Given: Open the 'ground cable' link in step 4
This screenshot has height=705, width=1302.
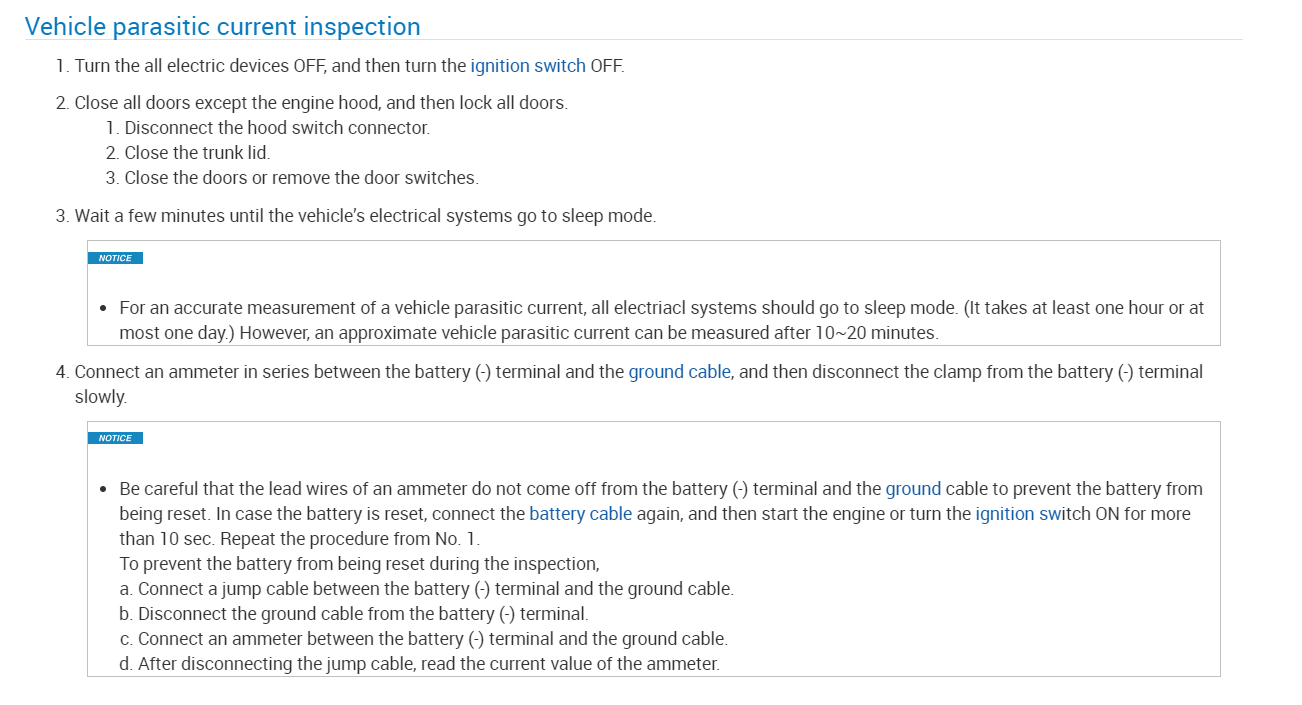Looking at the screenshot, I should pyautogui.click(x=679, y=372).
